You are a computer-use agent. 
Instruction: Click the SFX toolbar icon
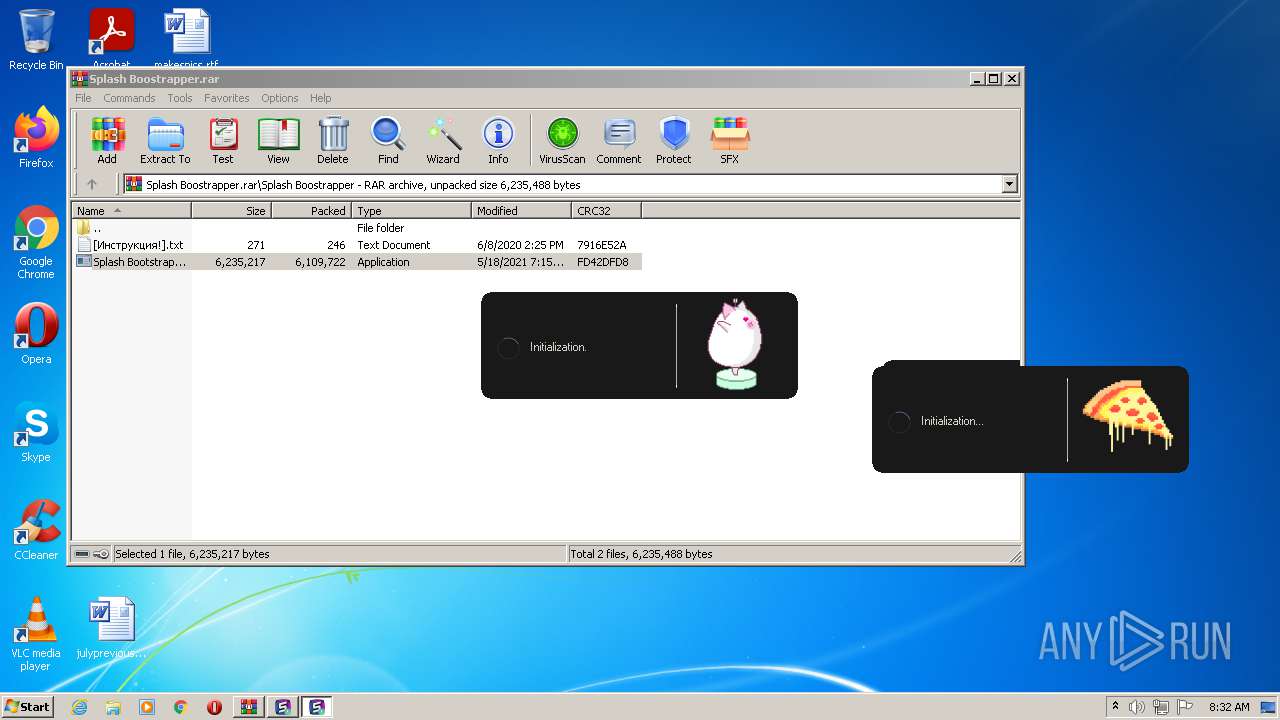(x=730, y=141)
